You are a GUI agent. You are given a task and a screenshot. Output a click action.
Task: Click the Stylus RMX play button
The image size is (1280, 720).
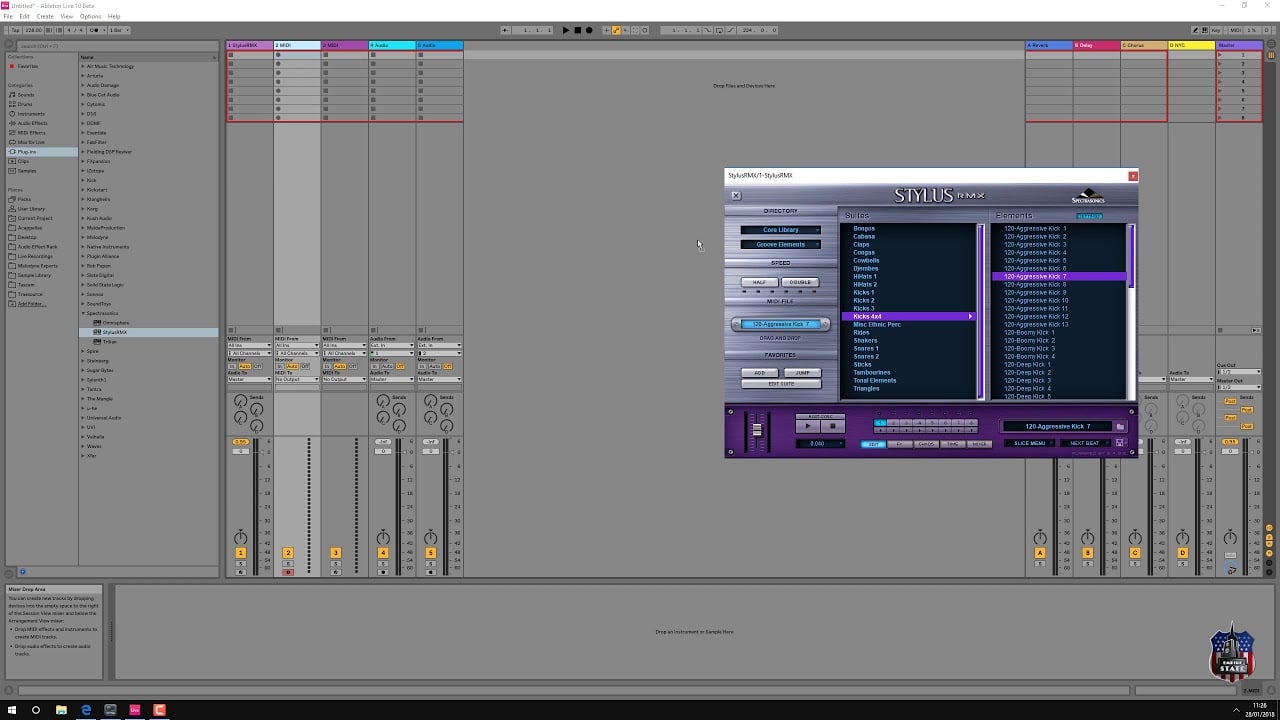point(808,426)
